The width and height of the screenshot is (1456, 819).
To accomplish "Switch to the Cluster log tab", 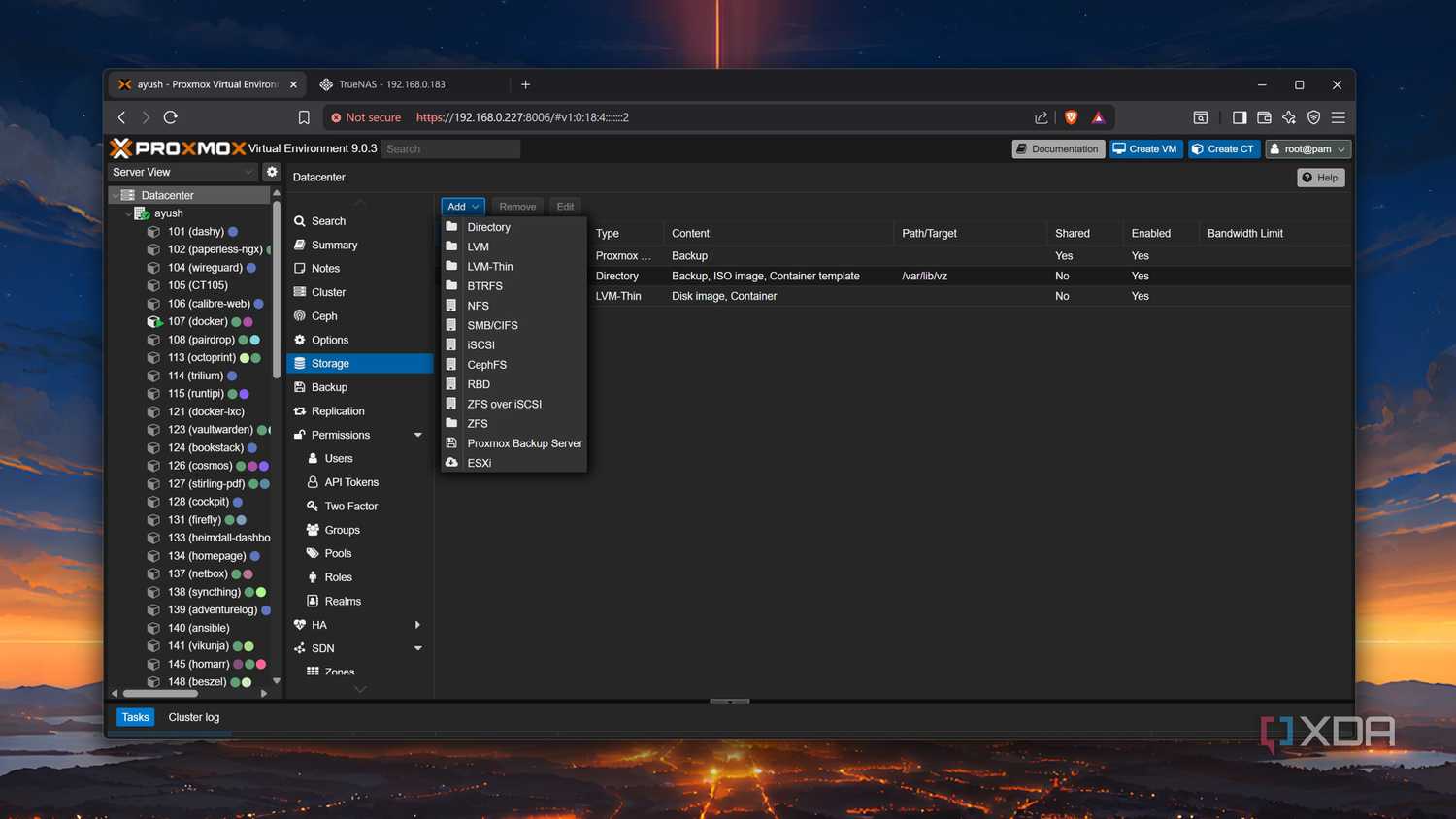I will point(194,717).
